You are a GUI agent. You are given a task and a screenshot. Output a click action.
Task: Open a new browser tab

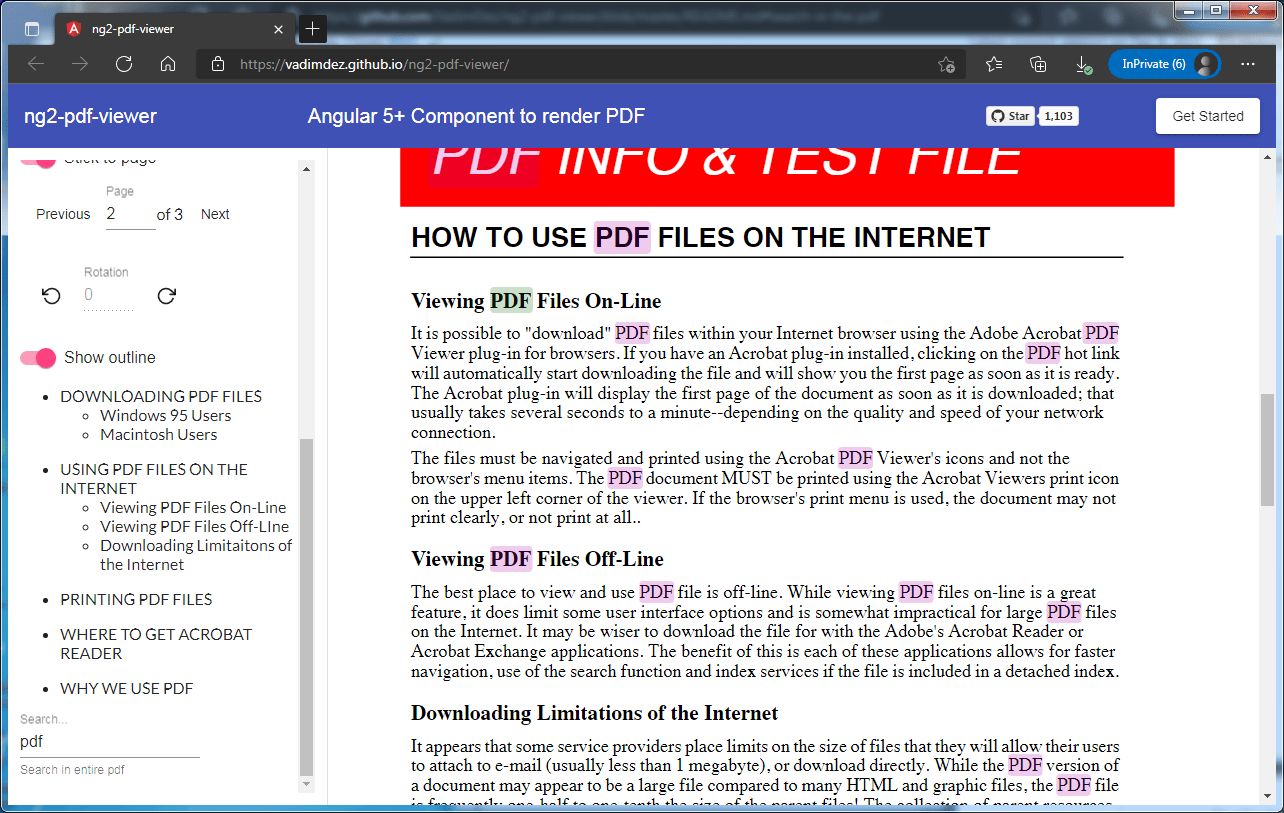coord(312,29)
